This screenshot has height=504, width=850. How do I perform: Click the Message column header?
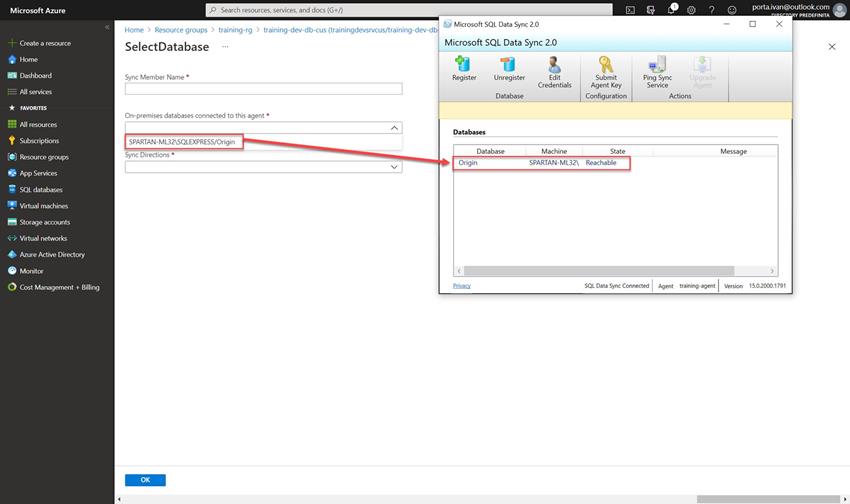[733, 151]
